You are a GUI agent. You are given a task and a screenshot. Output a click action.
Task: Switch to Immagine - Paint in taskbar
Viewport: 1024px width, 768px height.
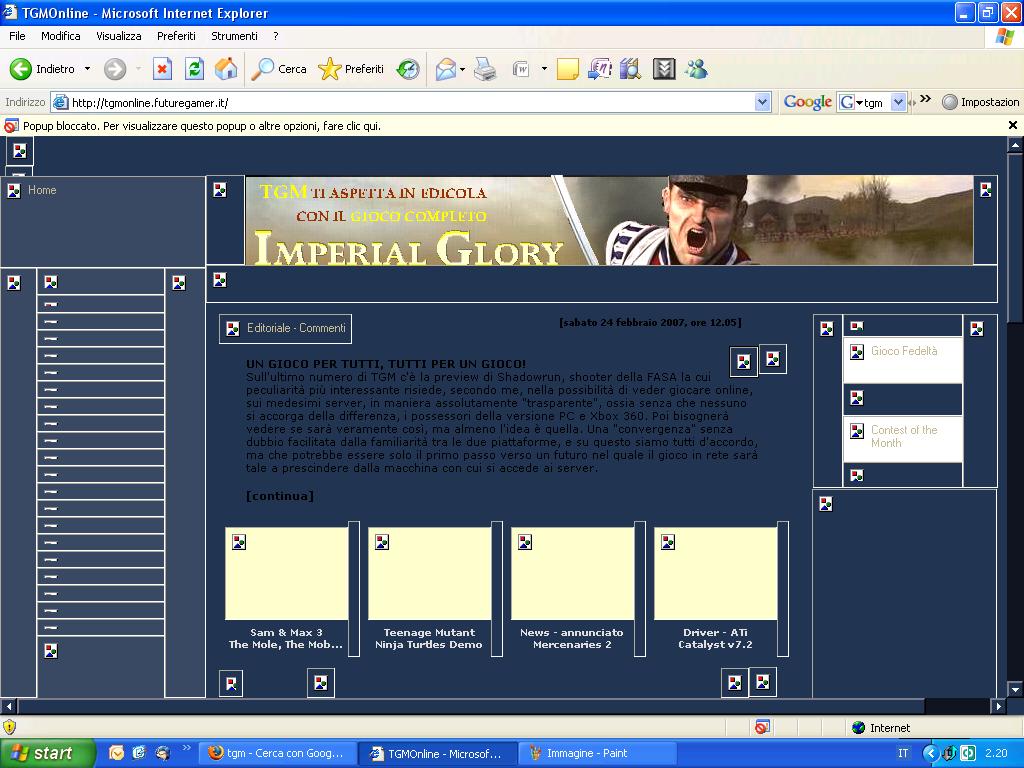(587, 753)
